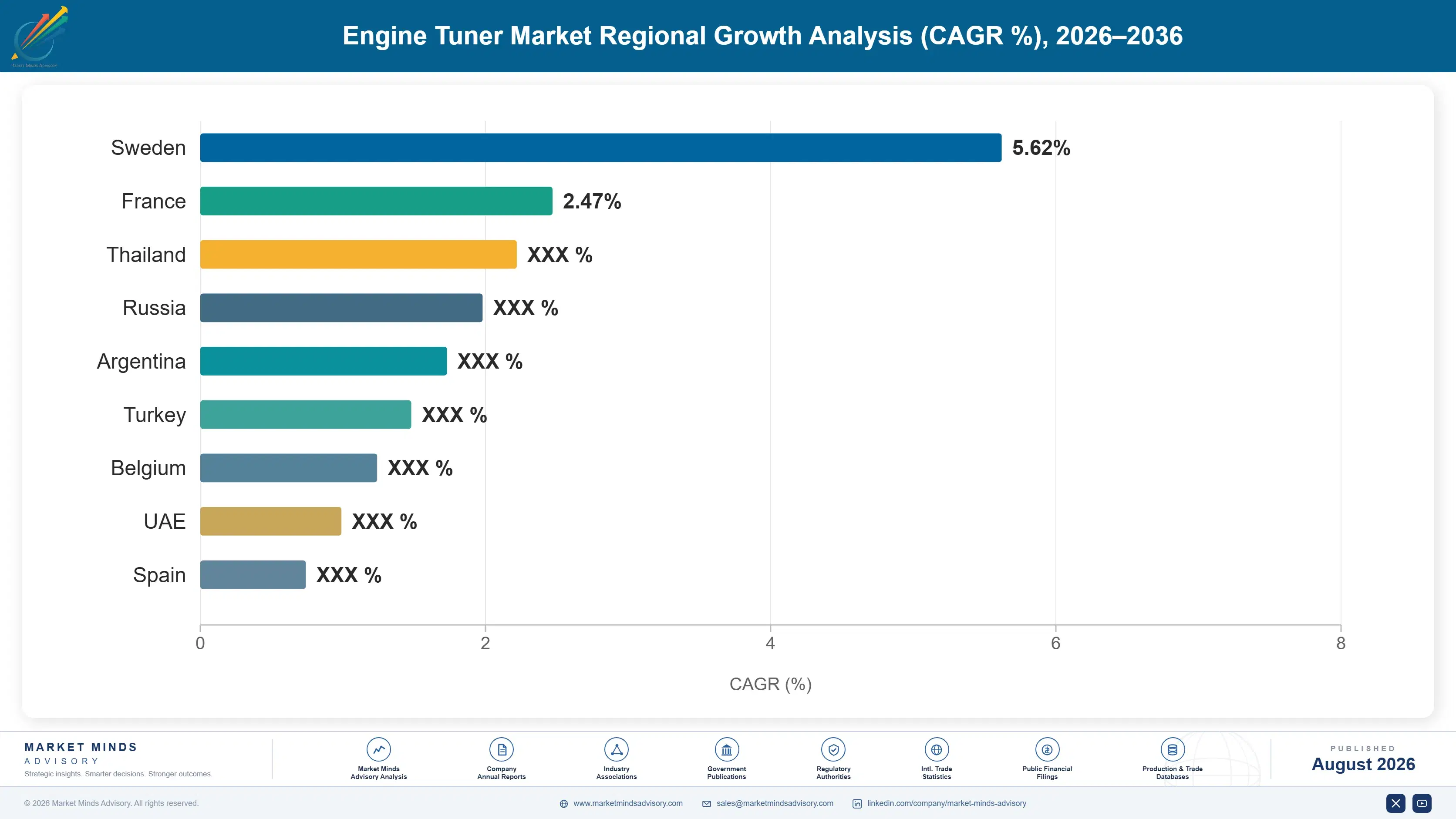Click the XXX % label beside Turkey
The height and width of the screenshot is (819, 1456).
pyautogui.click(x=455, y=415)
